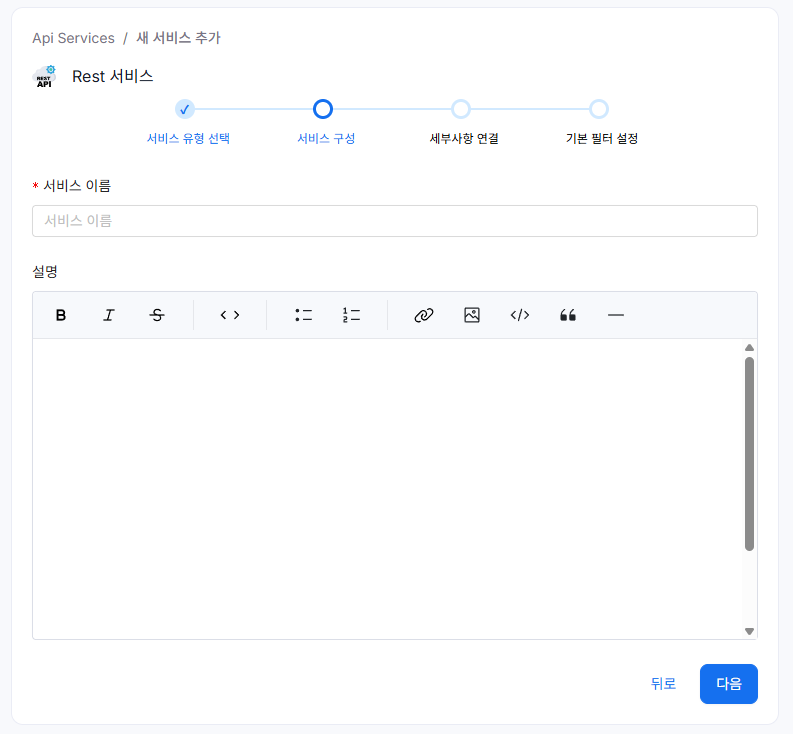Click the Rest API service logo
The image size is (793, 734).
45,77
